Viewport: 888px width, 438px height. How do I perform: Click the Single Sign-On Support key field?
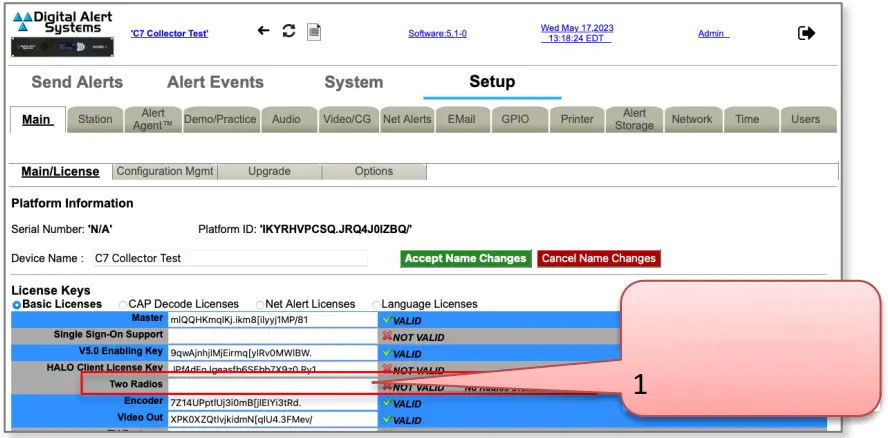[x=272, y=336]
